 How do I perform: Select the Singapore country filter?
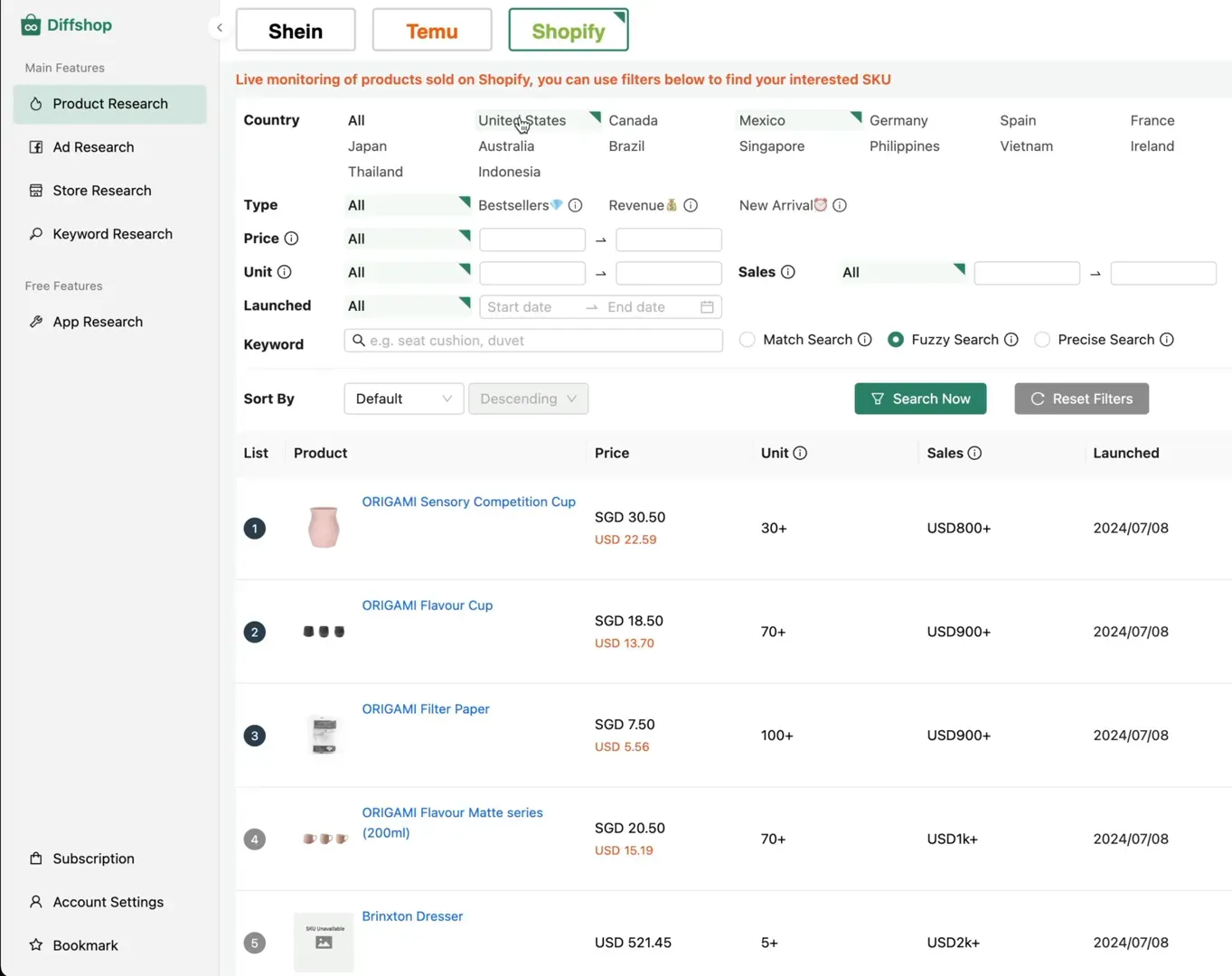pos(771,146)
